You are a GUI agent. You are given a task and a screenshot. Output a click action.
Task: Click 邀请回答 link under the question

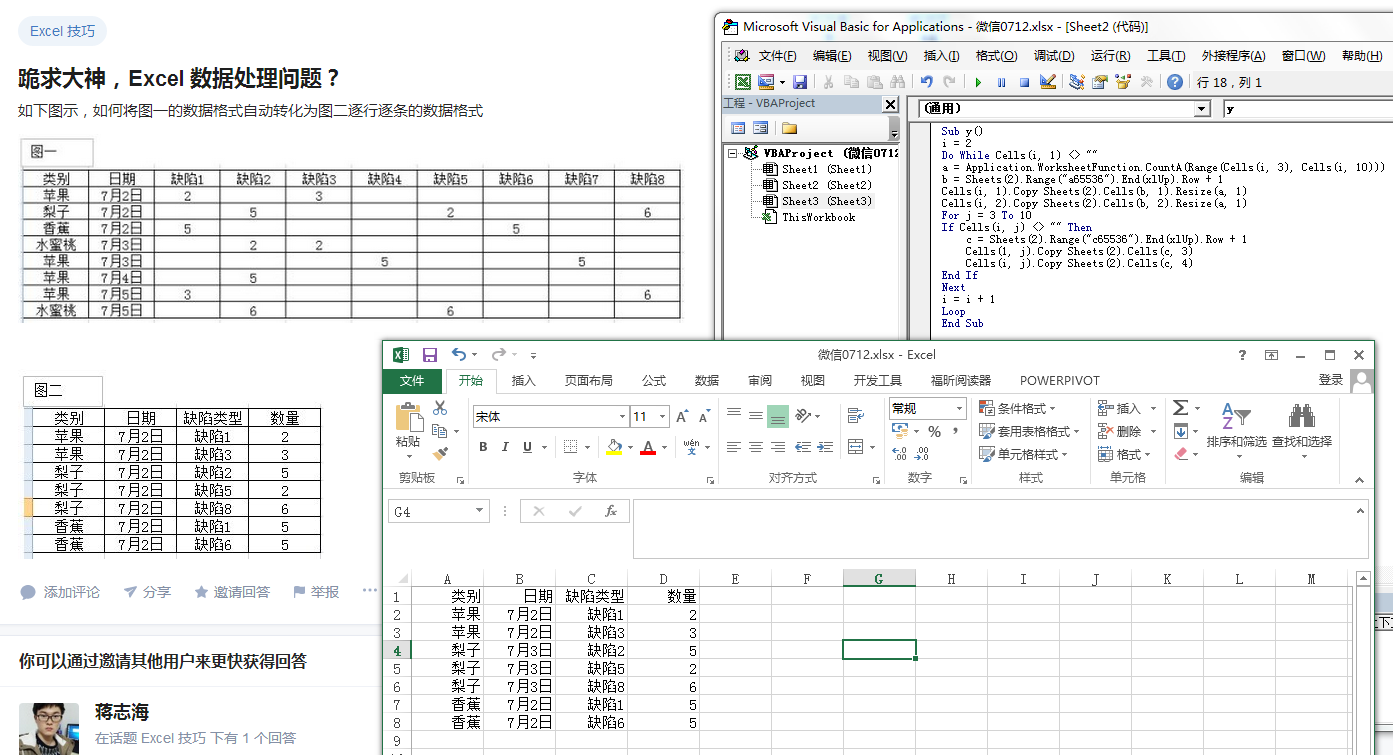[x=232, y=592]
